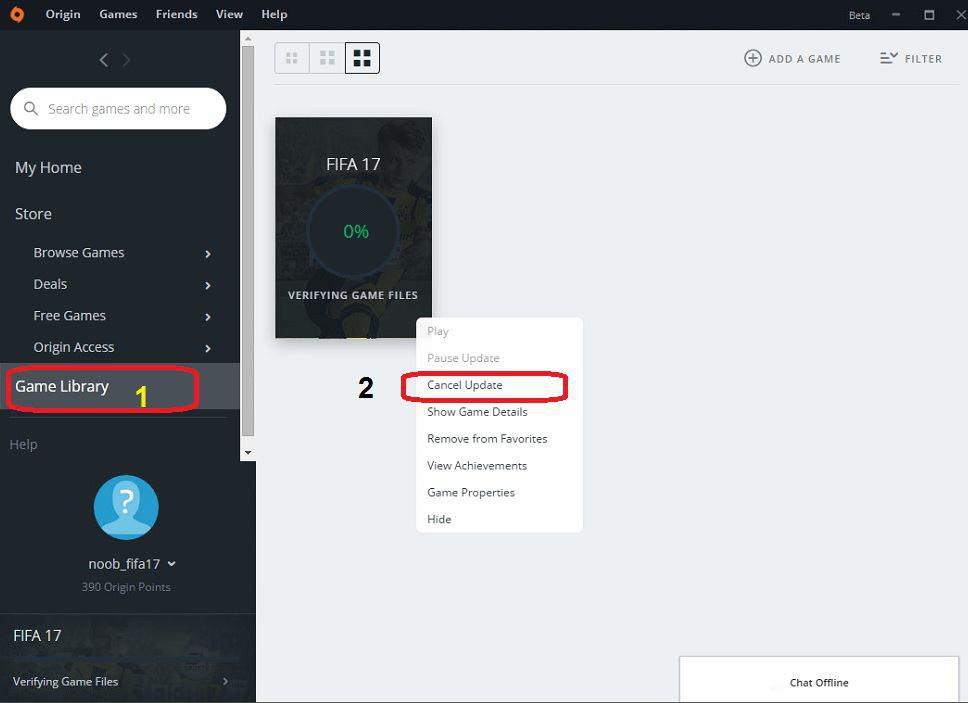Select the large grid view icon

pyautogui.click(x=362, y=57)
